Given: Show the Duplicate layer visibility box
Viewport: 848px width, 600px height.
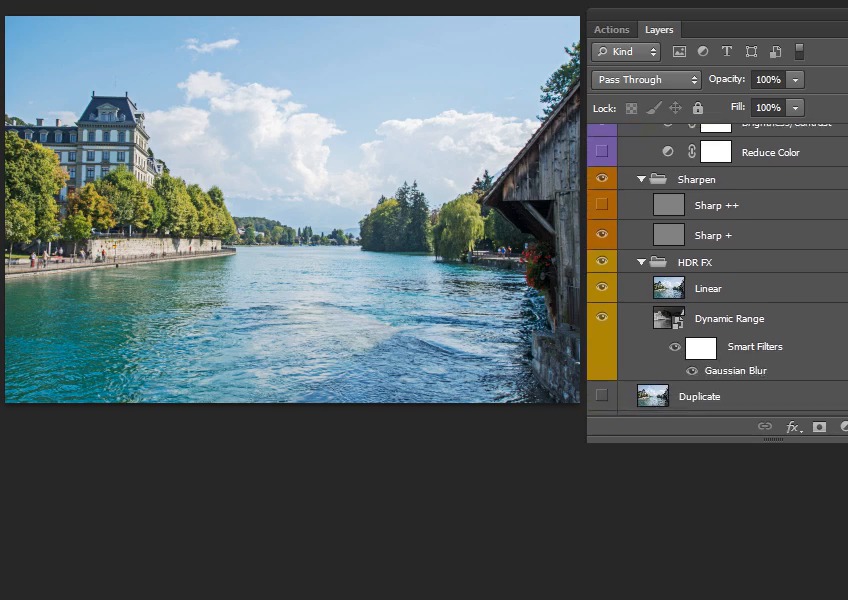Looking at the screenshot, I should 602,395.
